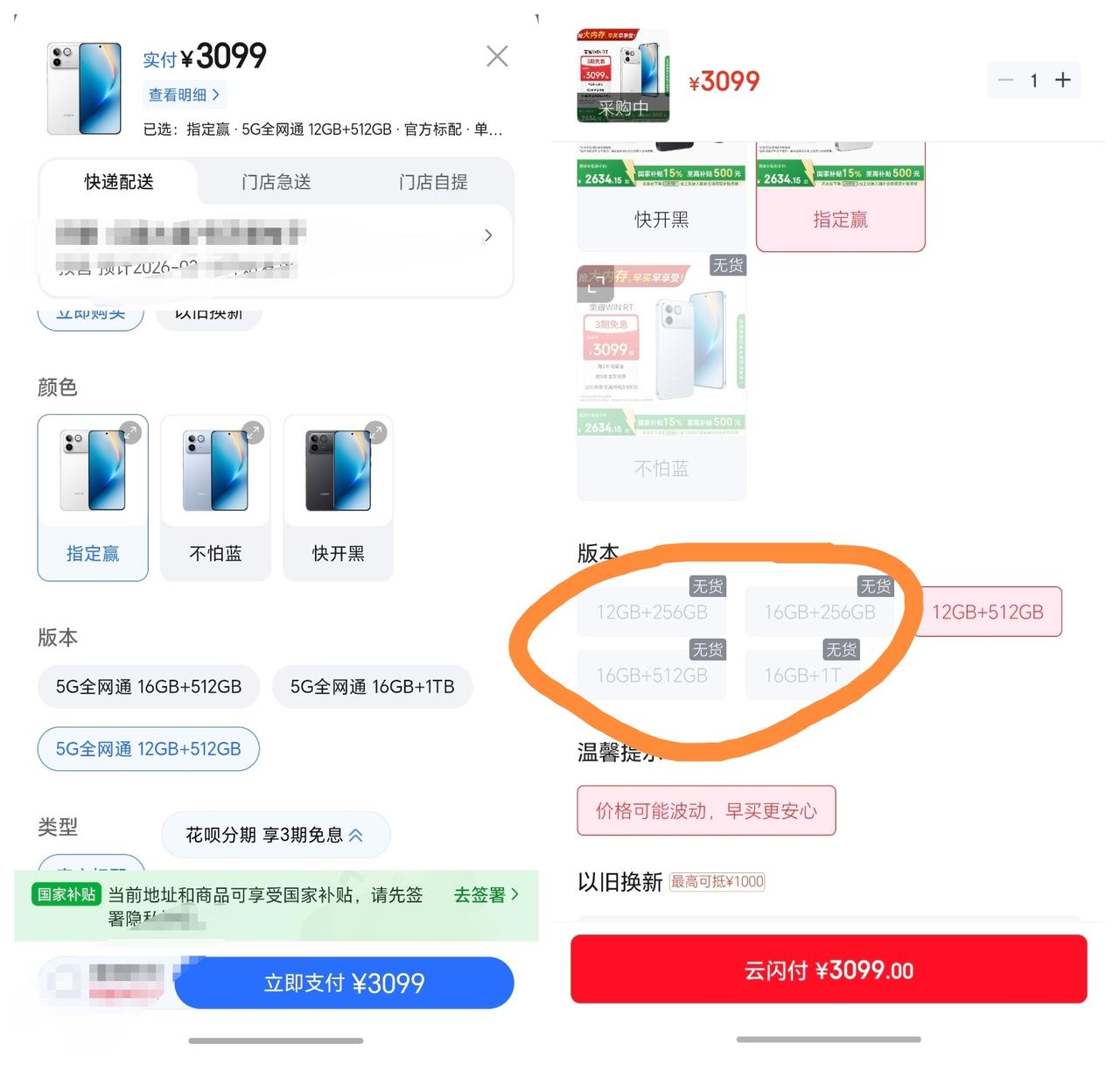Switch to 门店急送 tab
Viewport: 1120px width, 1071px height.
click(x=276, y=182)
